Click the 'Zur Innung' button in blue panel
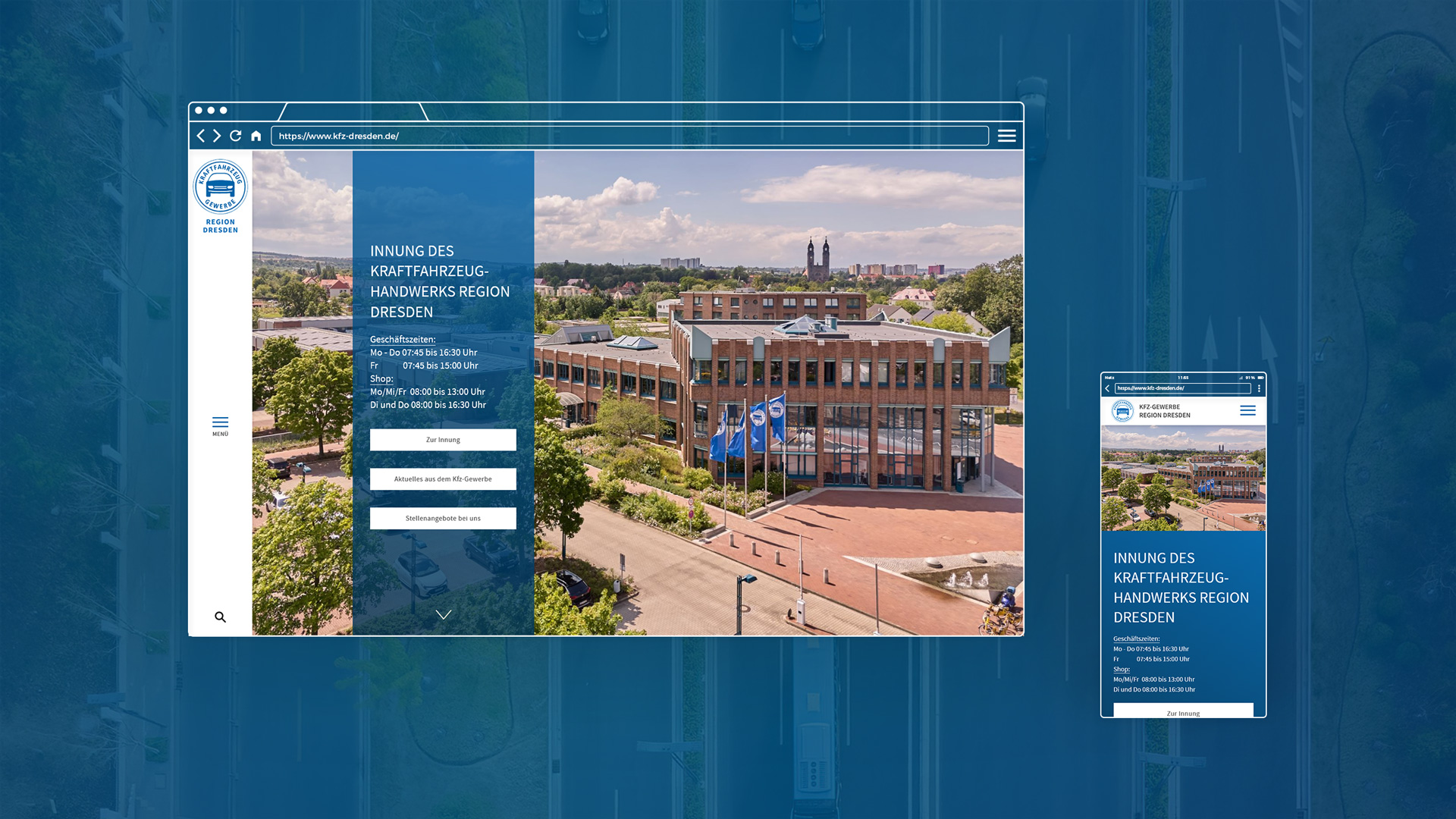The width and height of the screenshot is (1456, 819). [443, 440]
